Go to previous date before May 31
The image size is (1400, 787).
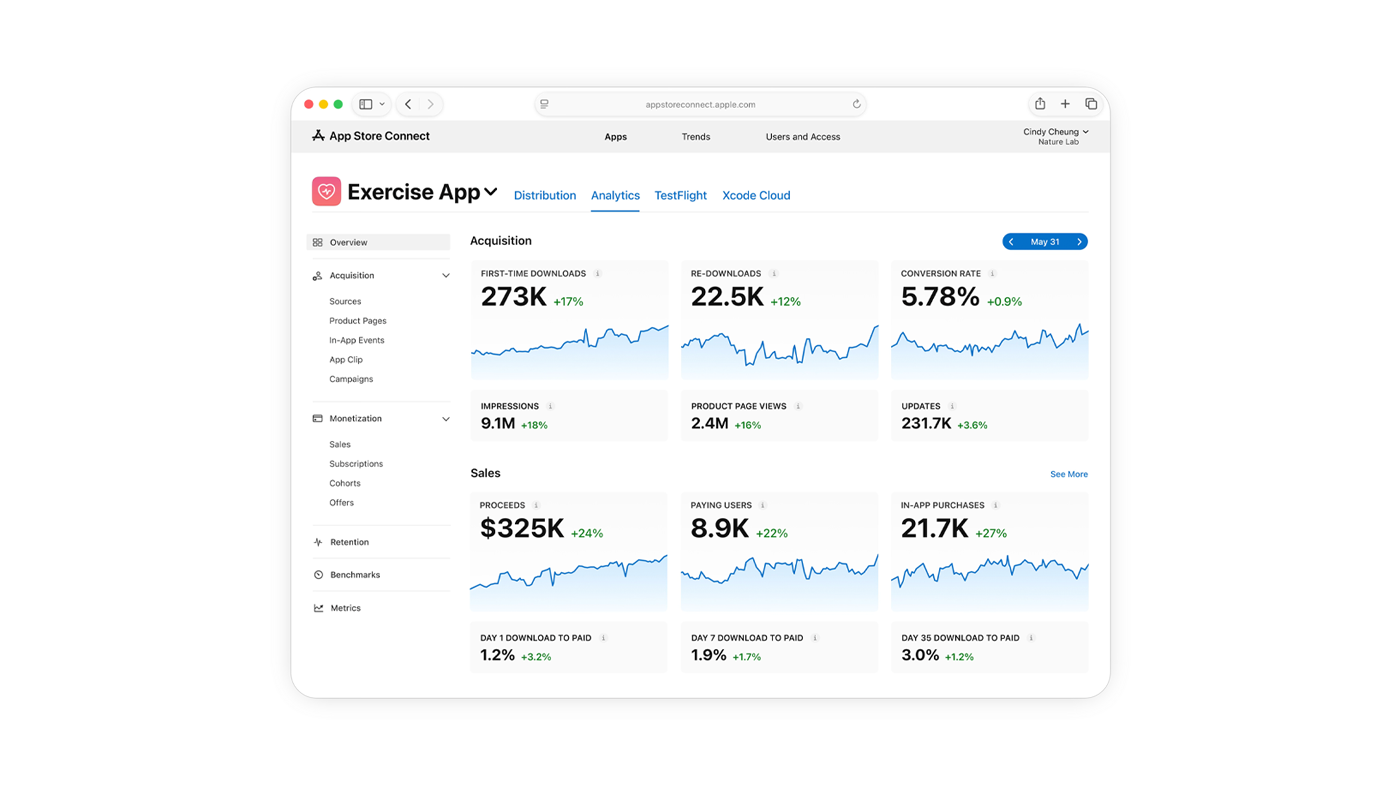(x=1011, y=242)
